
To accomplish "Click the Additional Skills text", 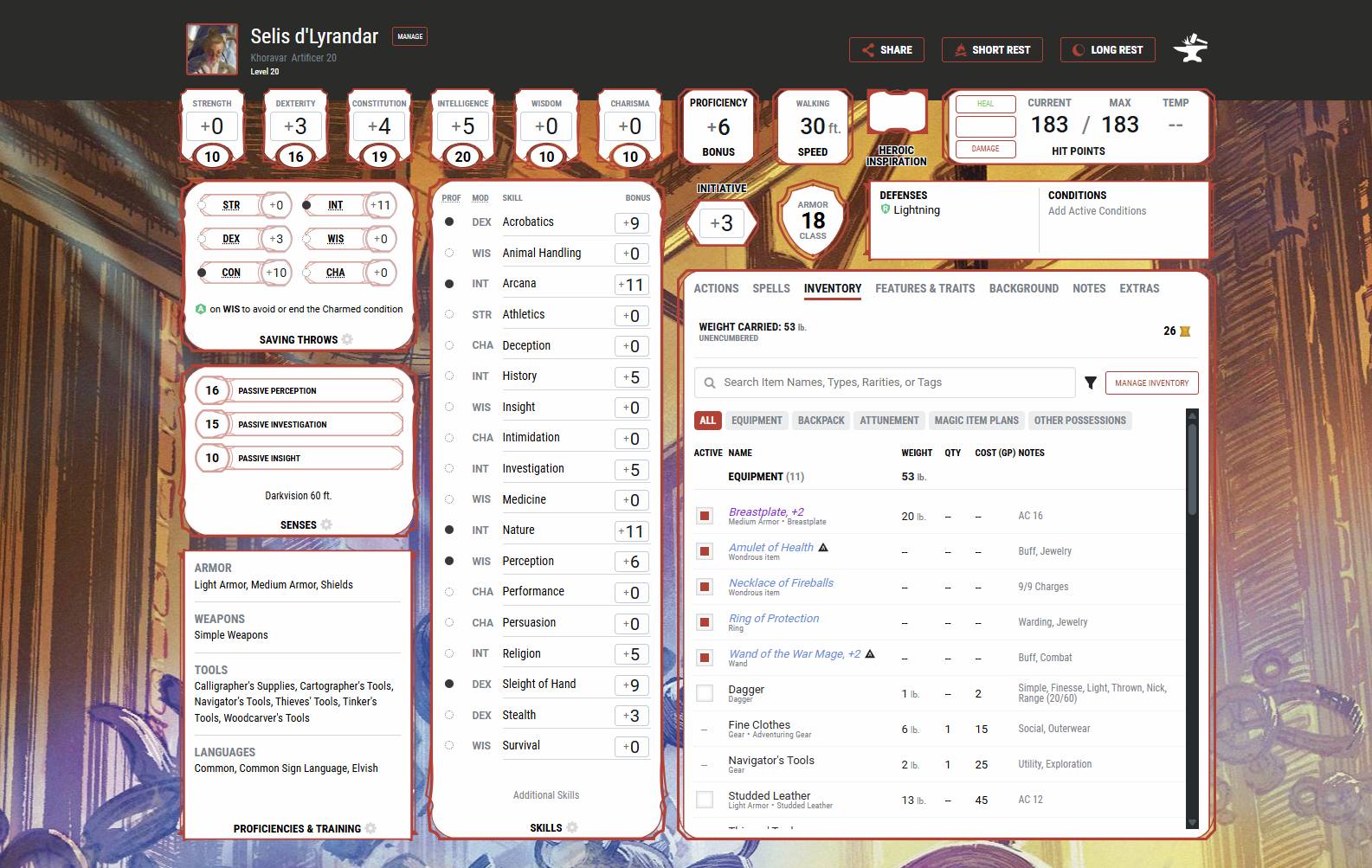I will tap(546, 795).
